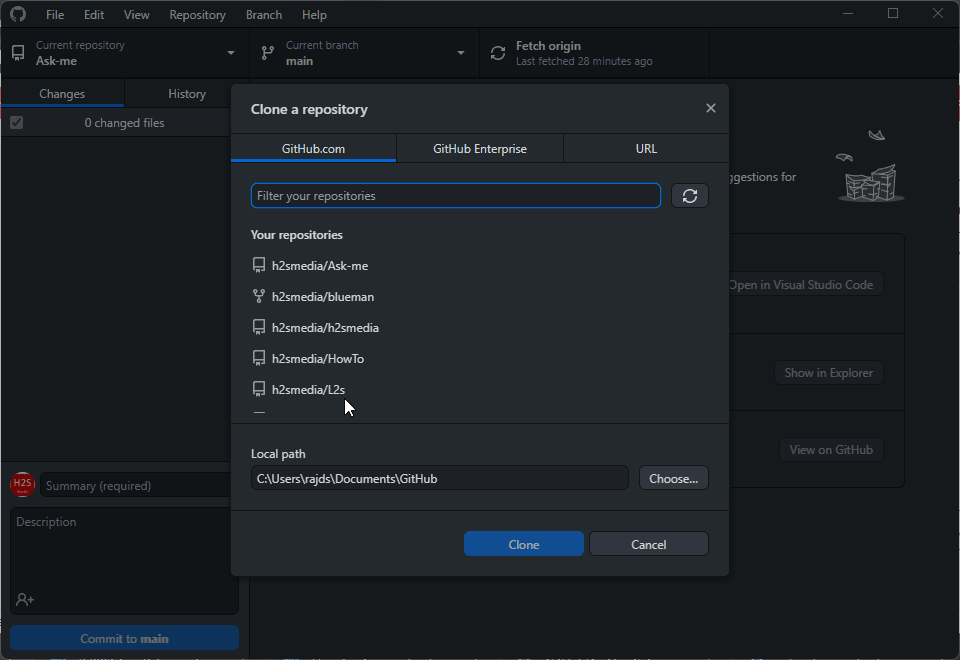Click the Fetch origin sync icon
The width and height of the screenshot is (960, 660).
497,52
